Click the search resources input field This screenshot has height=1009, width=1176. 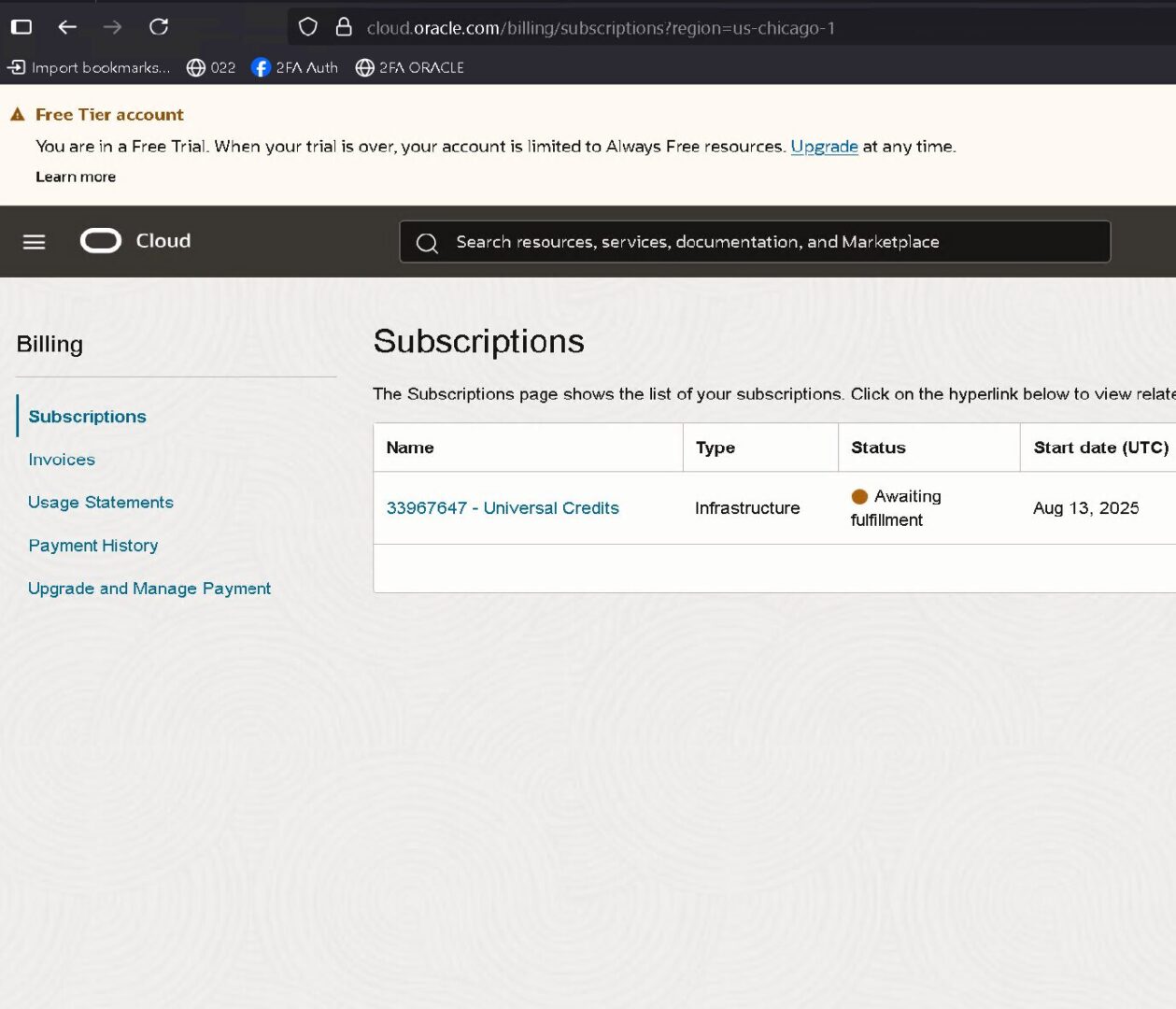(x=755, y=242)
